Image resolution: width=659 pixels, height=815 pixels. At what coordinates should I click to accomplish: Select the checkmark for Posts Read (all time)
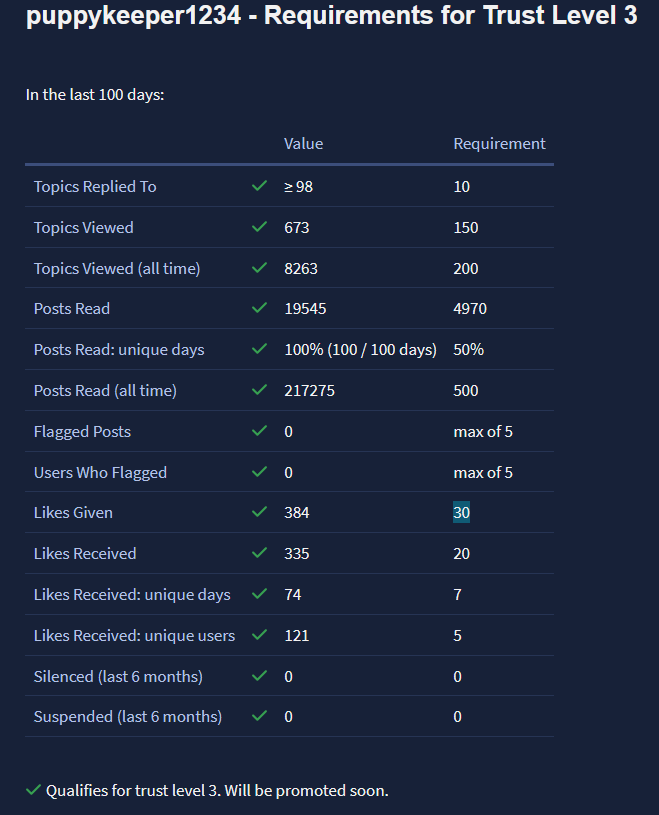click(260, 390)
